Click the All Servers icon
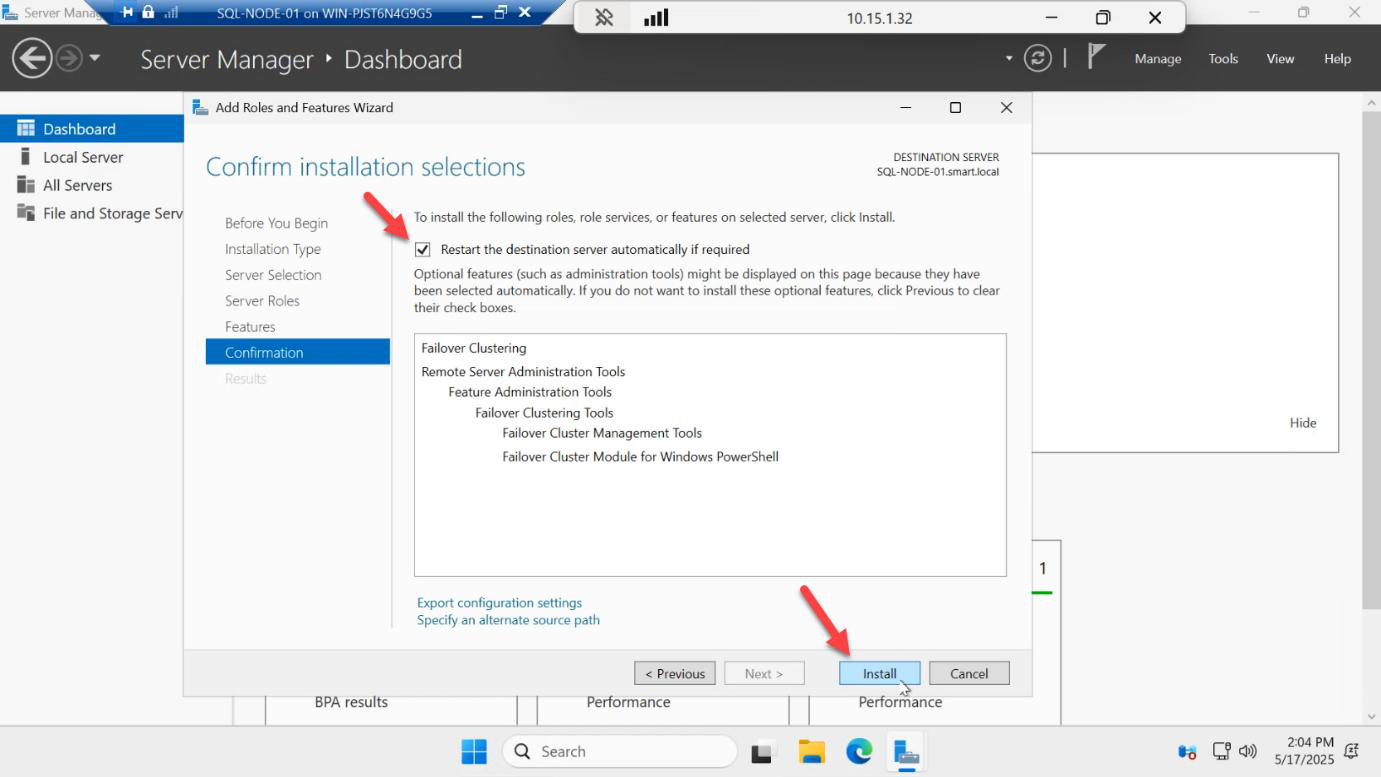The image size is (1381, 777). (26, 185)
